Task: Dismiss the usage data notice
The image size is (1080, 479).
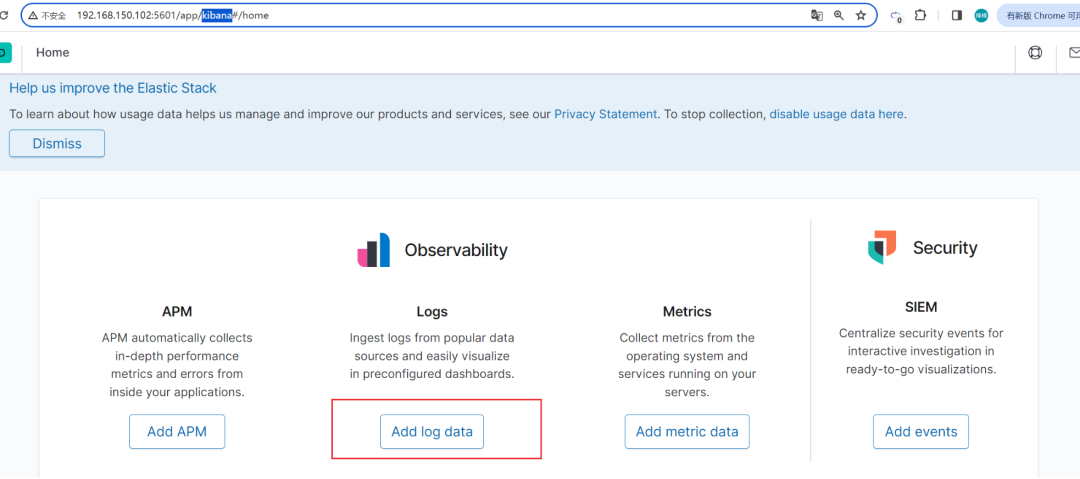Action: pyautogui.click(x=57, y=143)
